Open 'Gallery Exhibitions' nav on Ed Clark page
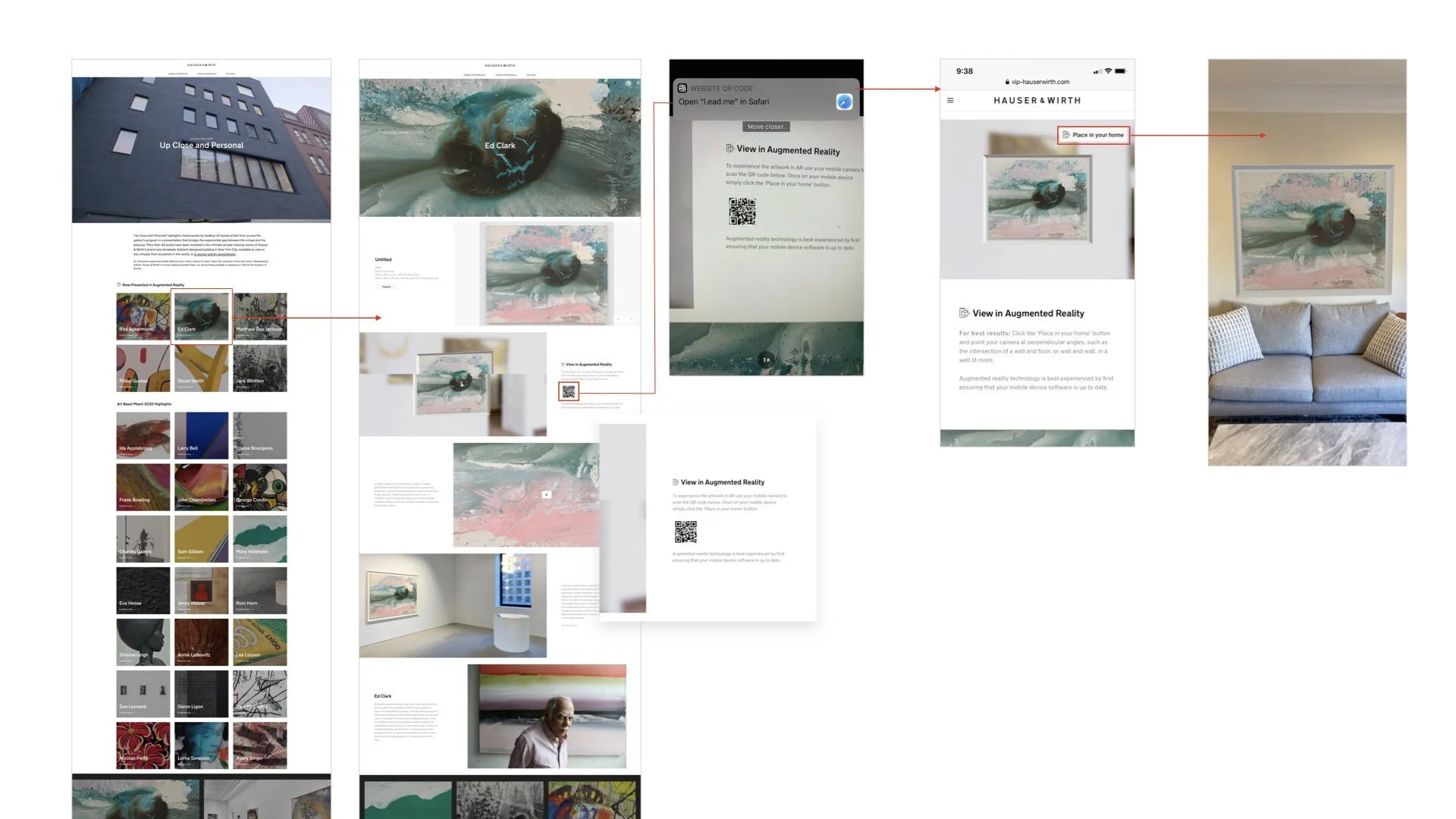Viewport: 1456px width, 819px height. click(475, 75)
